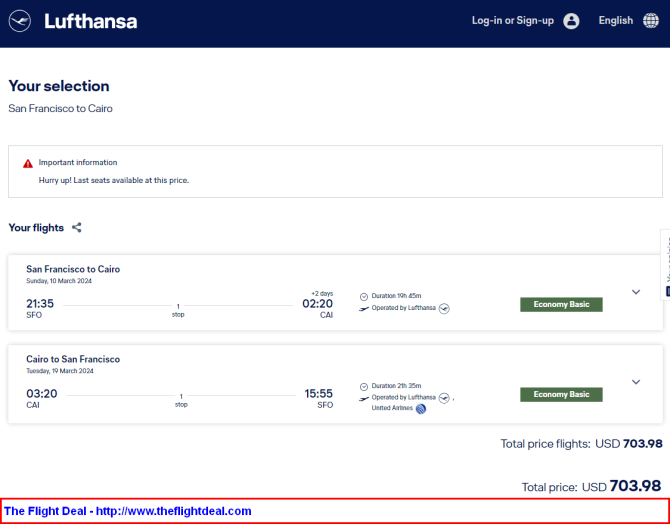Click Economy Basic badge on outbound flight
Viewport: 670px width, 524px height.
point(561,304)
